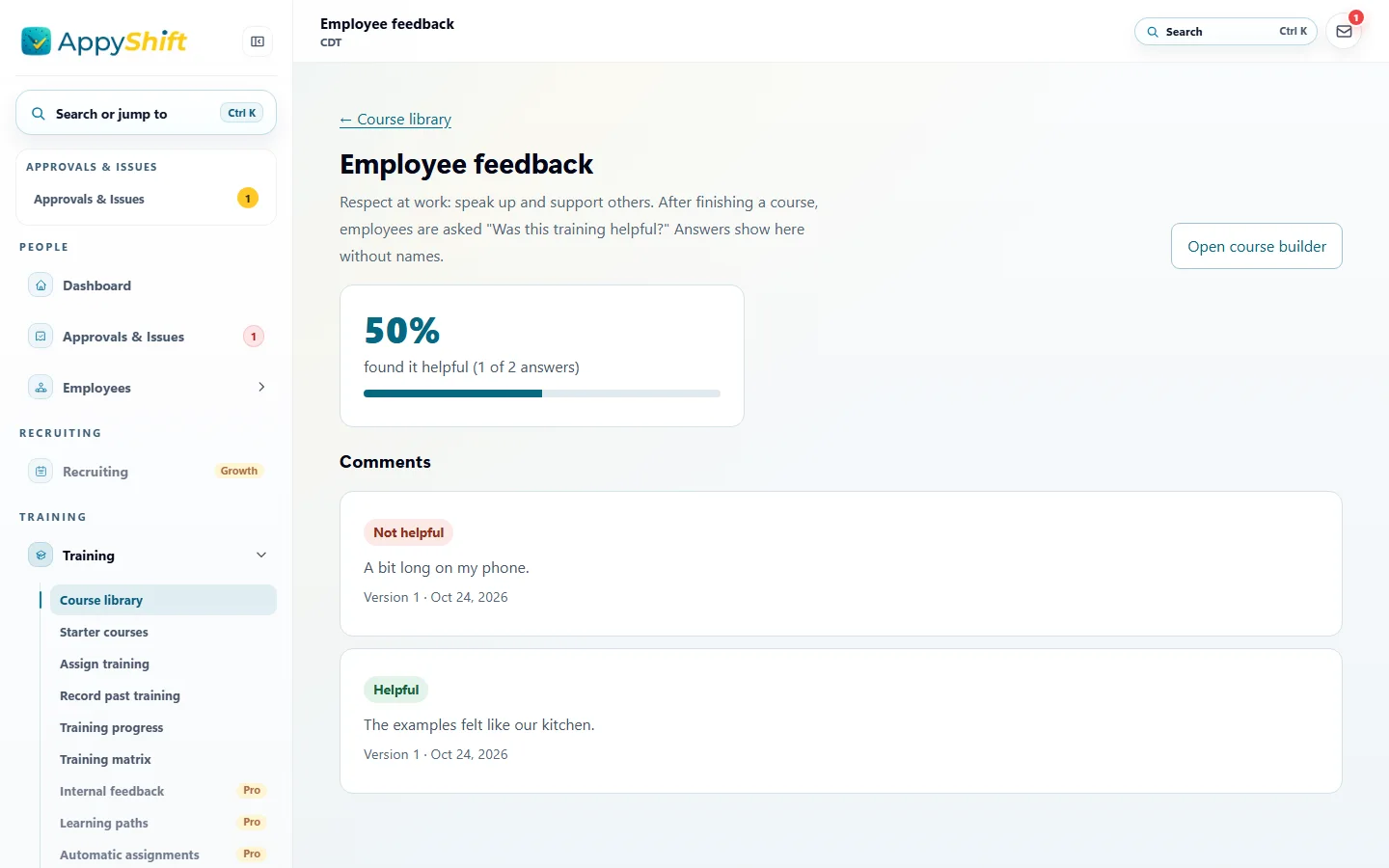Image resolution: width=1389 pixels, height=868 pixels.
Task: Open the inbox mail icon
Action: point(1344,32)
